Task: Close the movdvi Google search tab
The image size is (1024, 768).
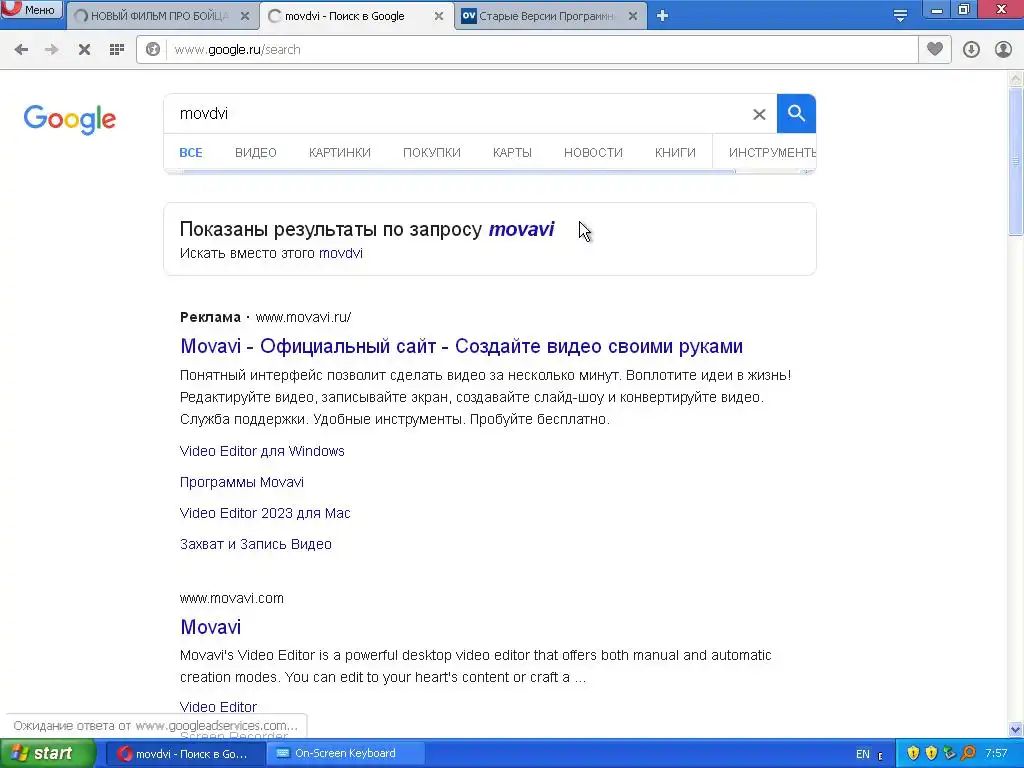Action: 439,16
